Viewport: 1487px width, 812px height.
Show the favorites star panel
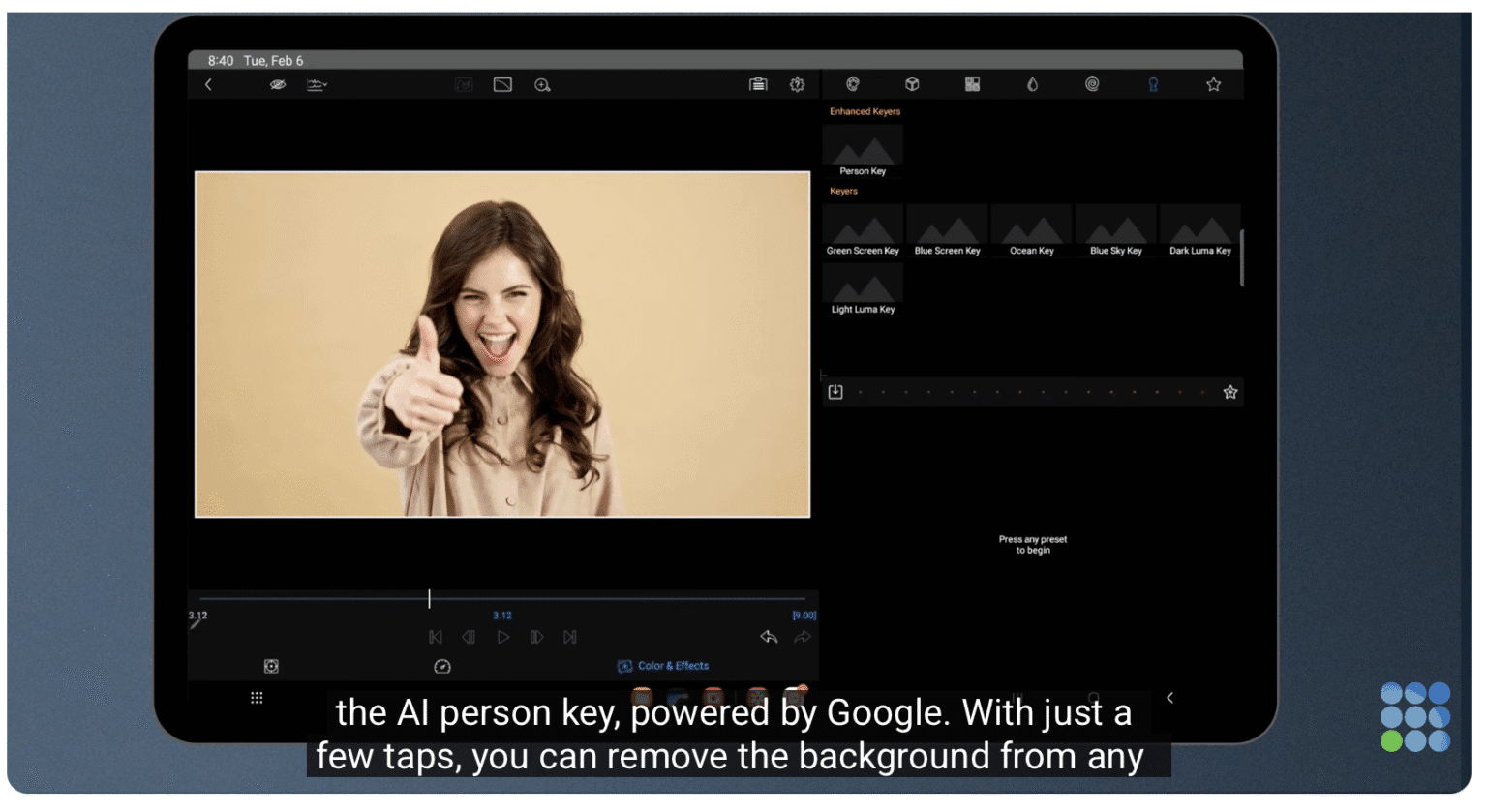1214,84
